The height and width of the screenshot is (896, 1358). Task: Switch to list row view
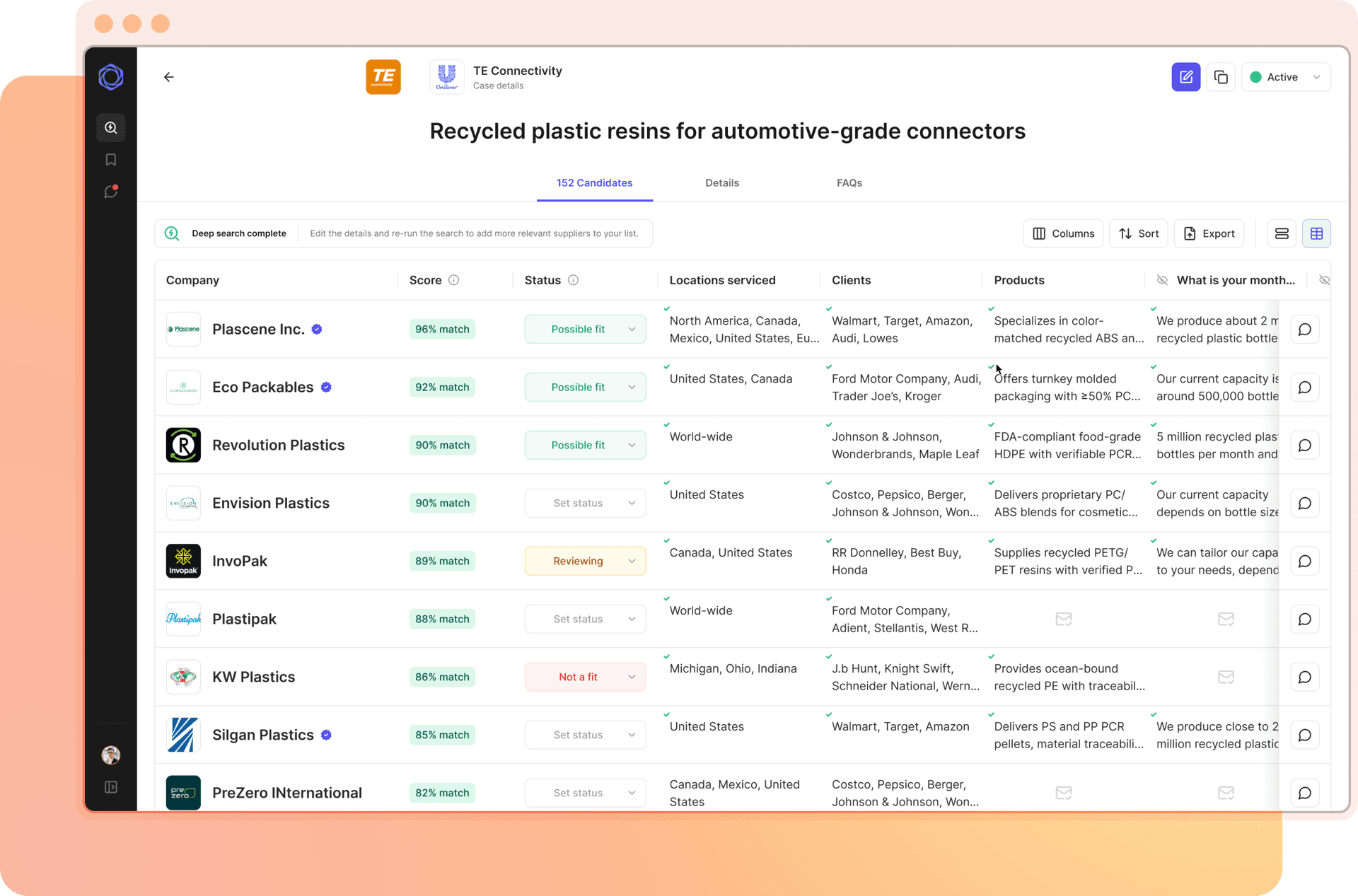coord(1282,233)
